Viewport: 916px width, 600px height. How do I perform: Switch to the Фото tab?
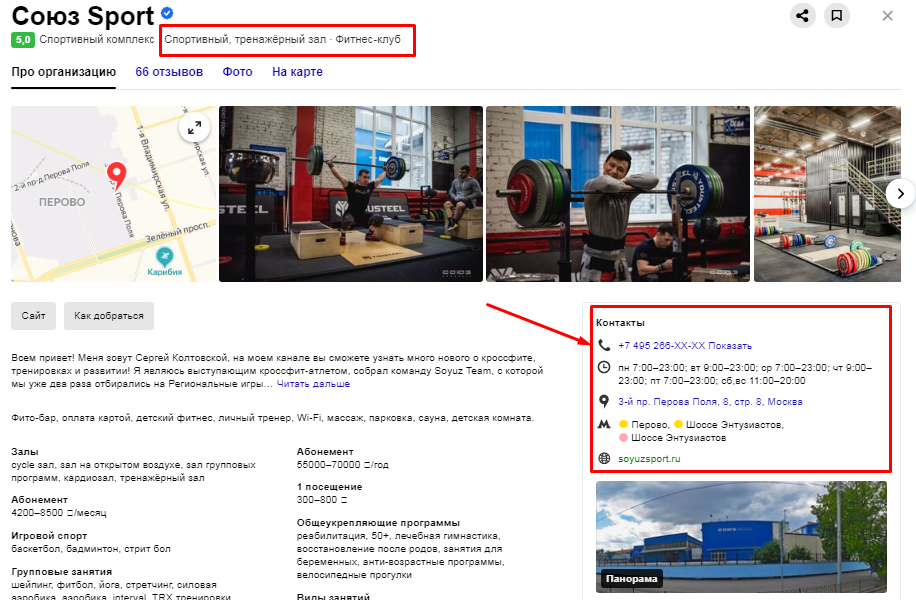coord(237,72)
